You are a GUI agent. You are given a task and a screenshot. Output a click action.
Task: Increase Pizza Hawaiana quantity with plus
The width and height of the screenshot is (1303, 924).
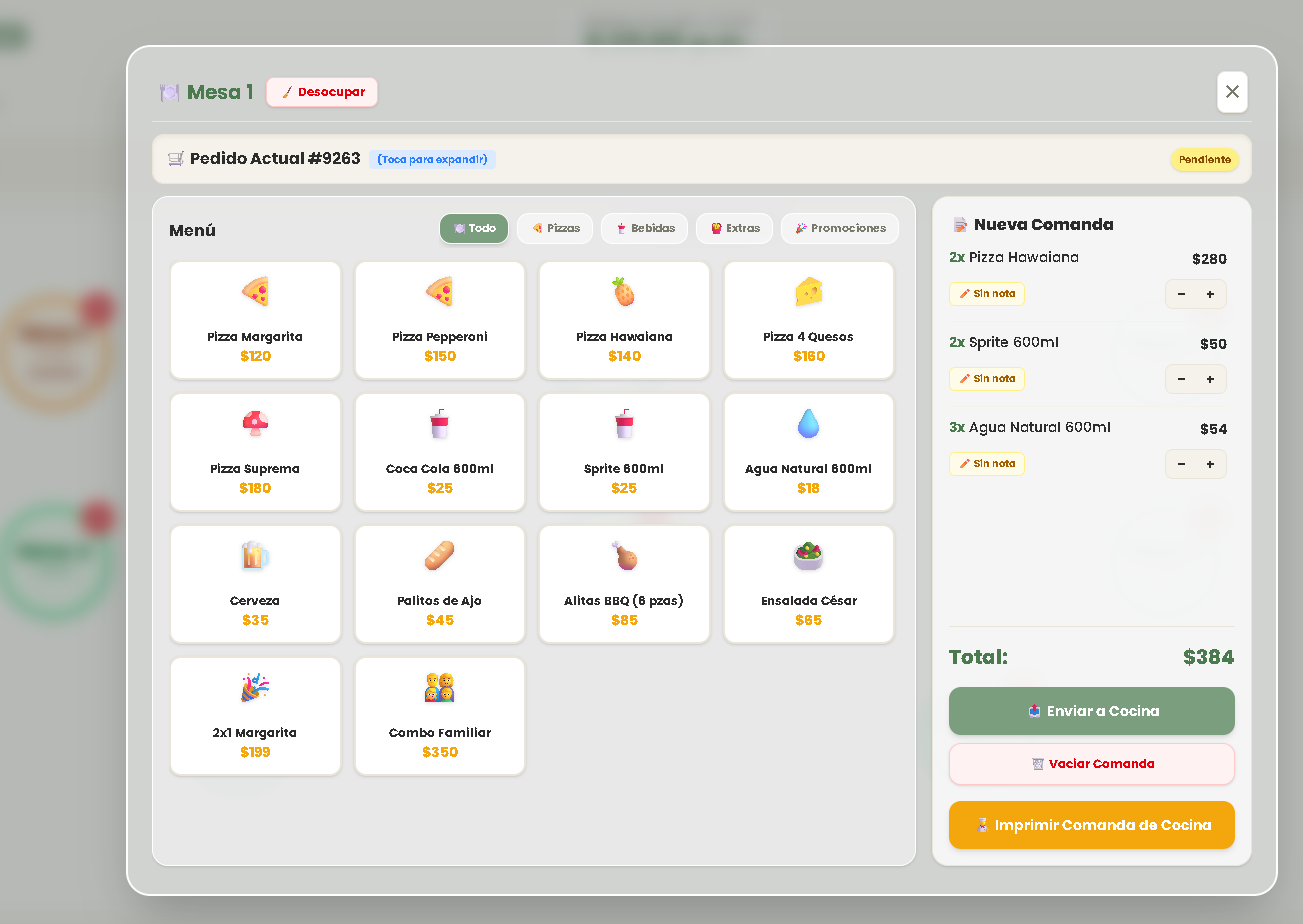coord(1210,294)
